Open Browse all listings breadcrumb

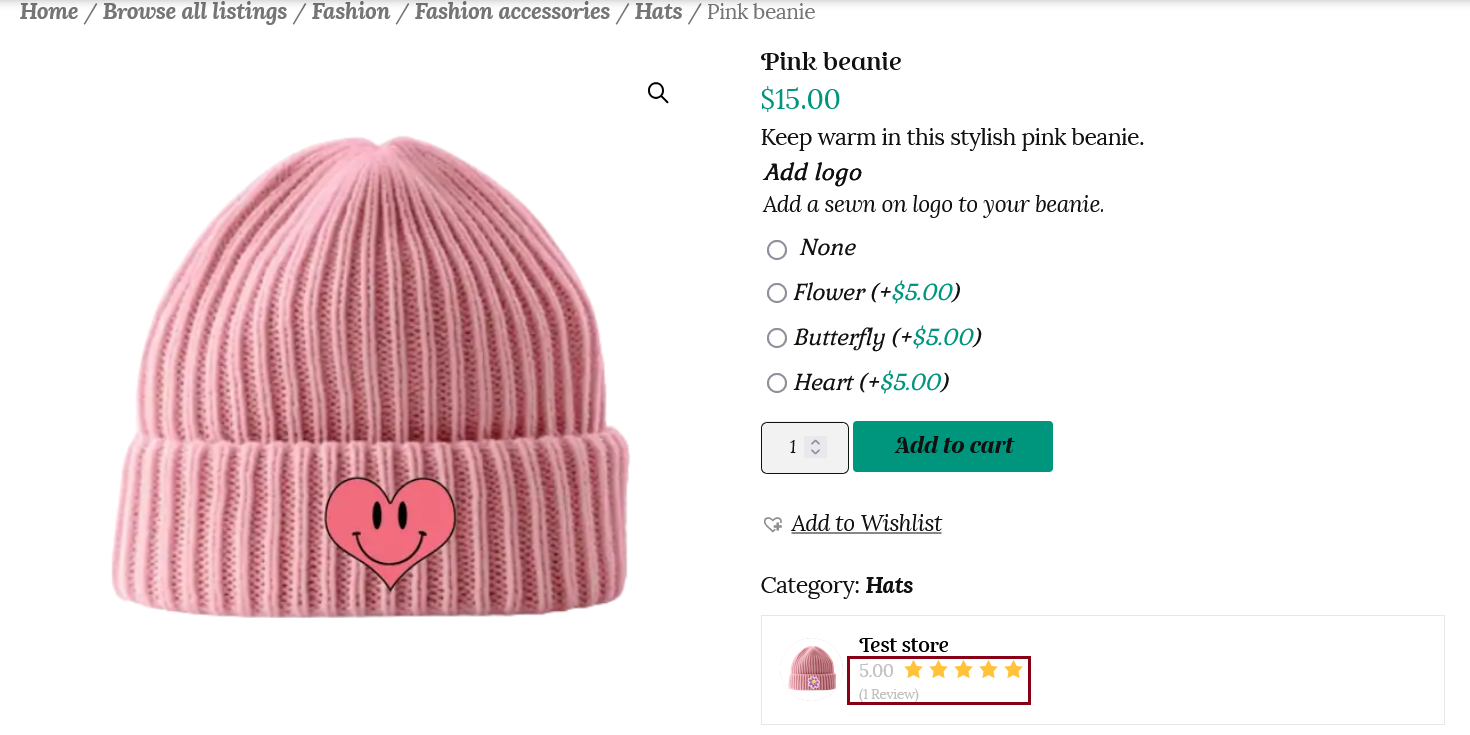tap(195, 12)
